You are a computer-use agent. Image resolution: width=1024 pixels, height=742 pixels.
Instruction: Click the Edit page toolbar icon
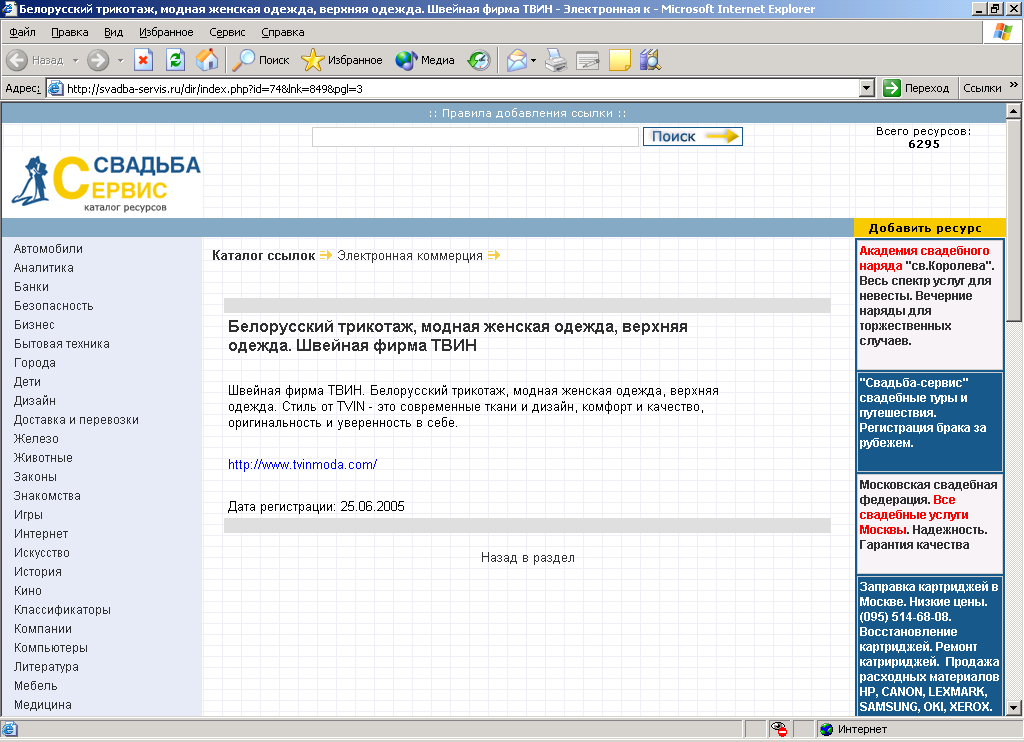tap(588, 60)
